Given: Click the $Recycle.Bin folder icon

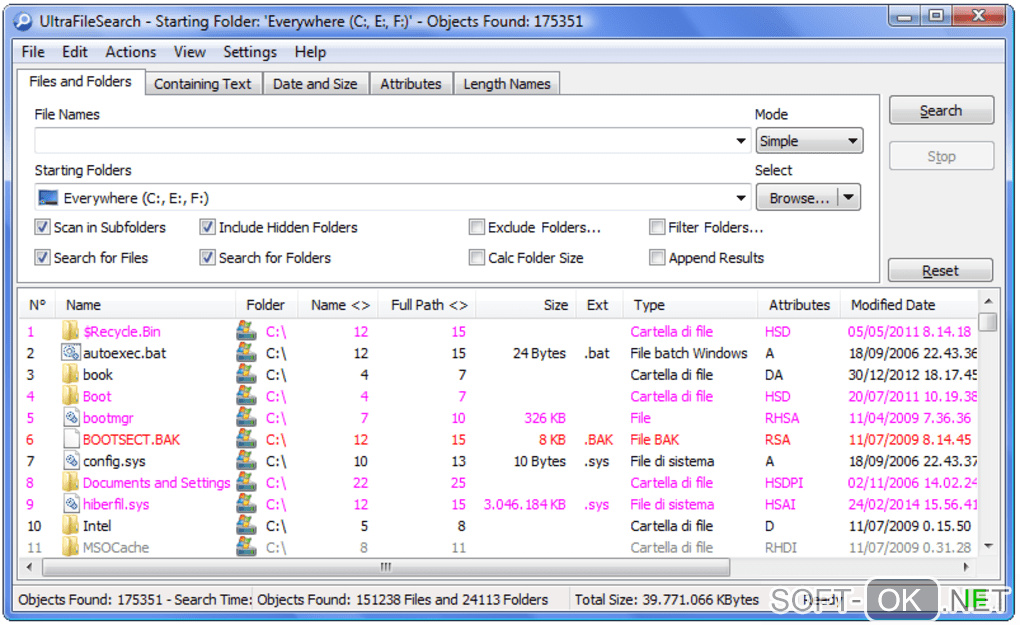Looking at the screenshot, I should coord(70,331).
